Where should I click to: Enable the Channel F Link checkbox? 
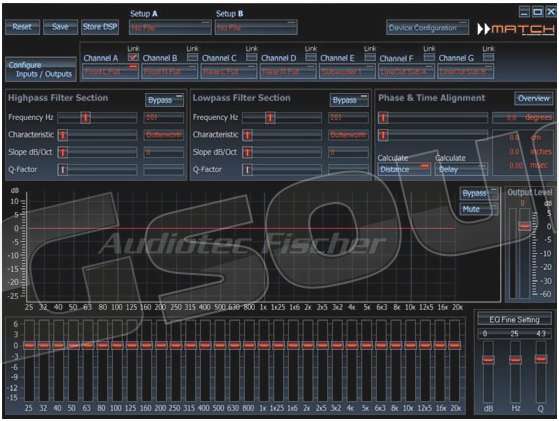tap(429, 57)
